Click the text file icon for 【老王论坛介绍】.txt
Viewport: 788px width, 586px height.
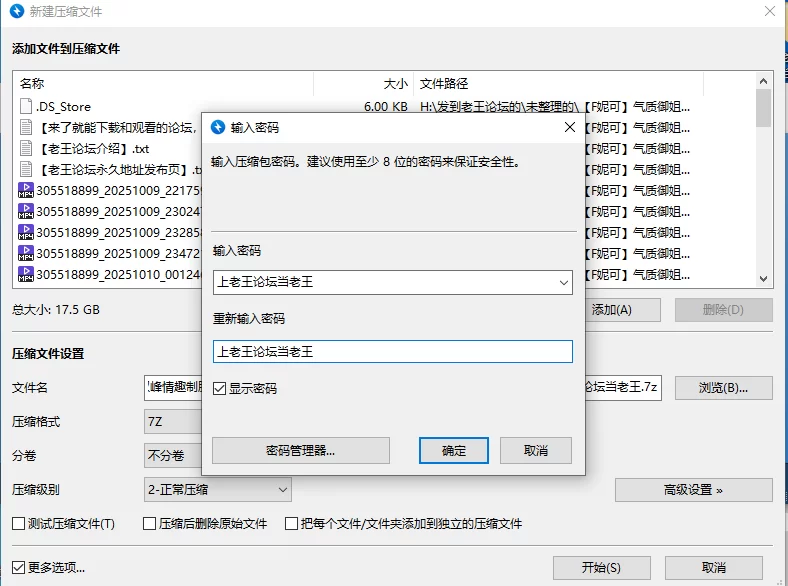[26, 148]
